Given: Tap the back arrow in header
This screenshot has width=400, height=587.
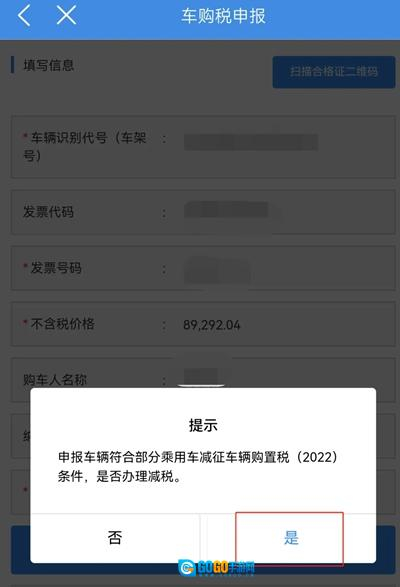Looking at the screenshot, I should point(24,16).
